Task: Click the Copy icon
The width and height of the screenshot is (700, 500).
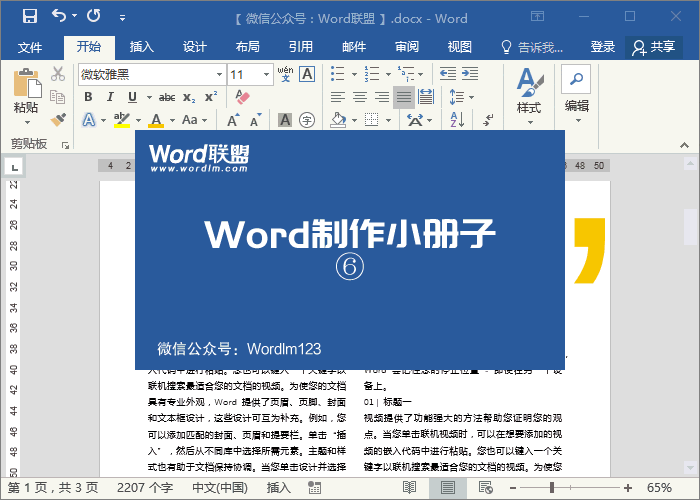Action: coord(58,96)
